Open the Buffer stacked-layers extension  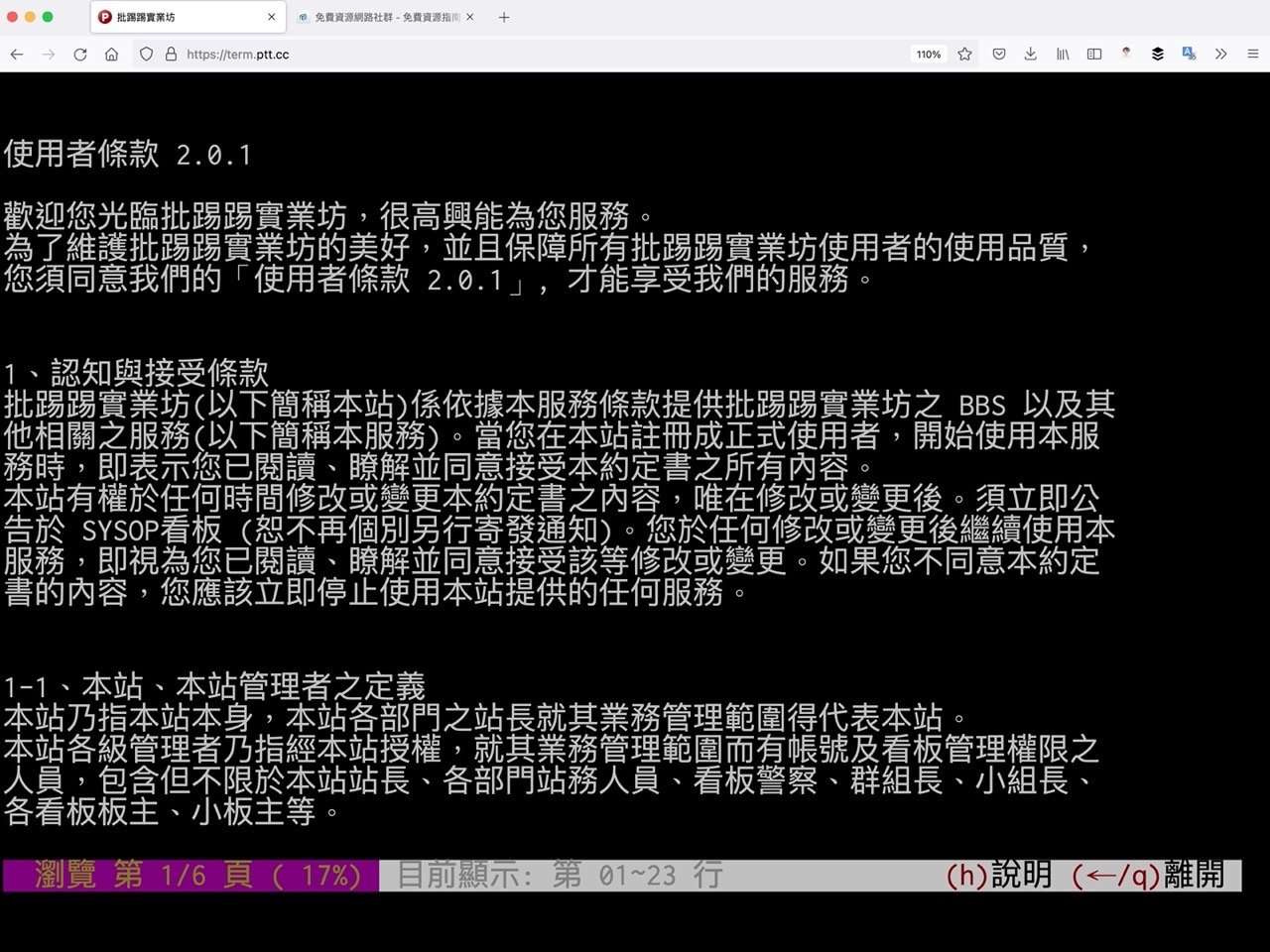tap(1158, 55)
